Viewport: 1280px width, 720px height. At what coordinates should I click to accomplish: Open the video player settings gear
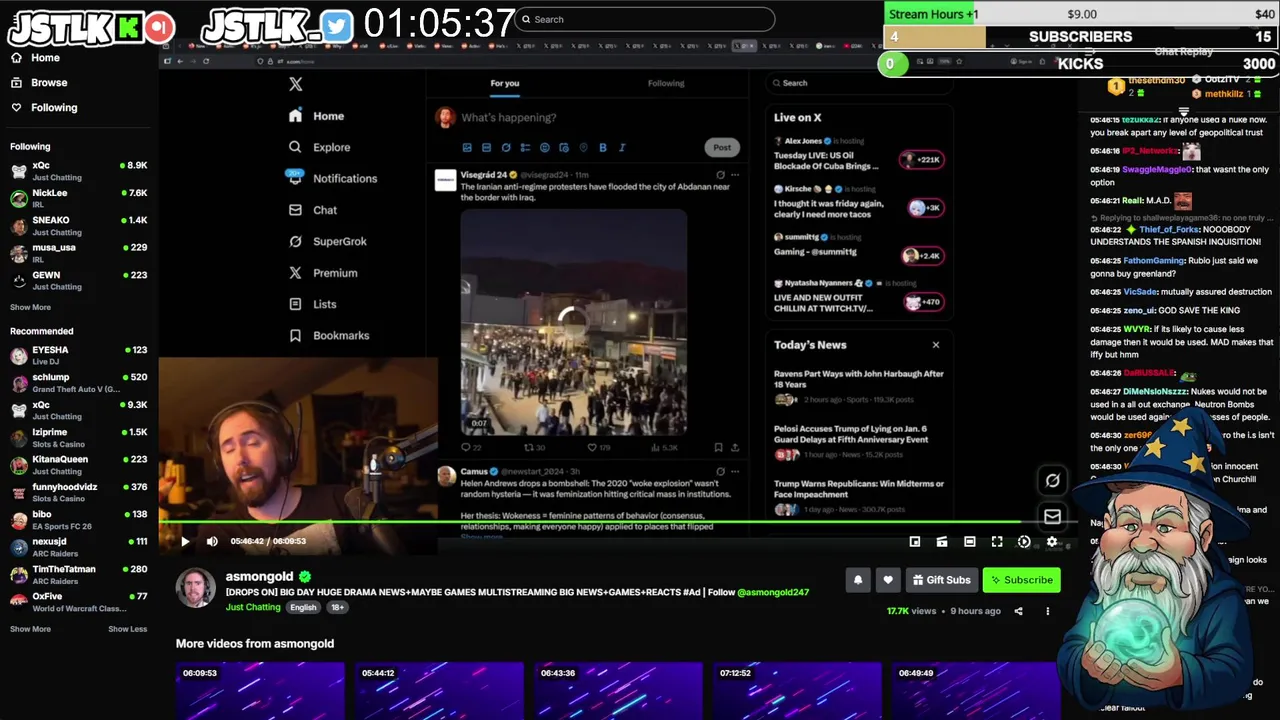click(x=1051, y=541)
